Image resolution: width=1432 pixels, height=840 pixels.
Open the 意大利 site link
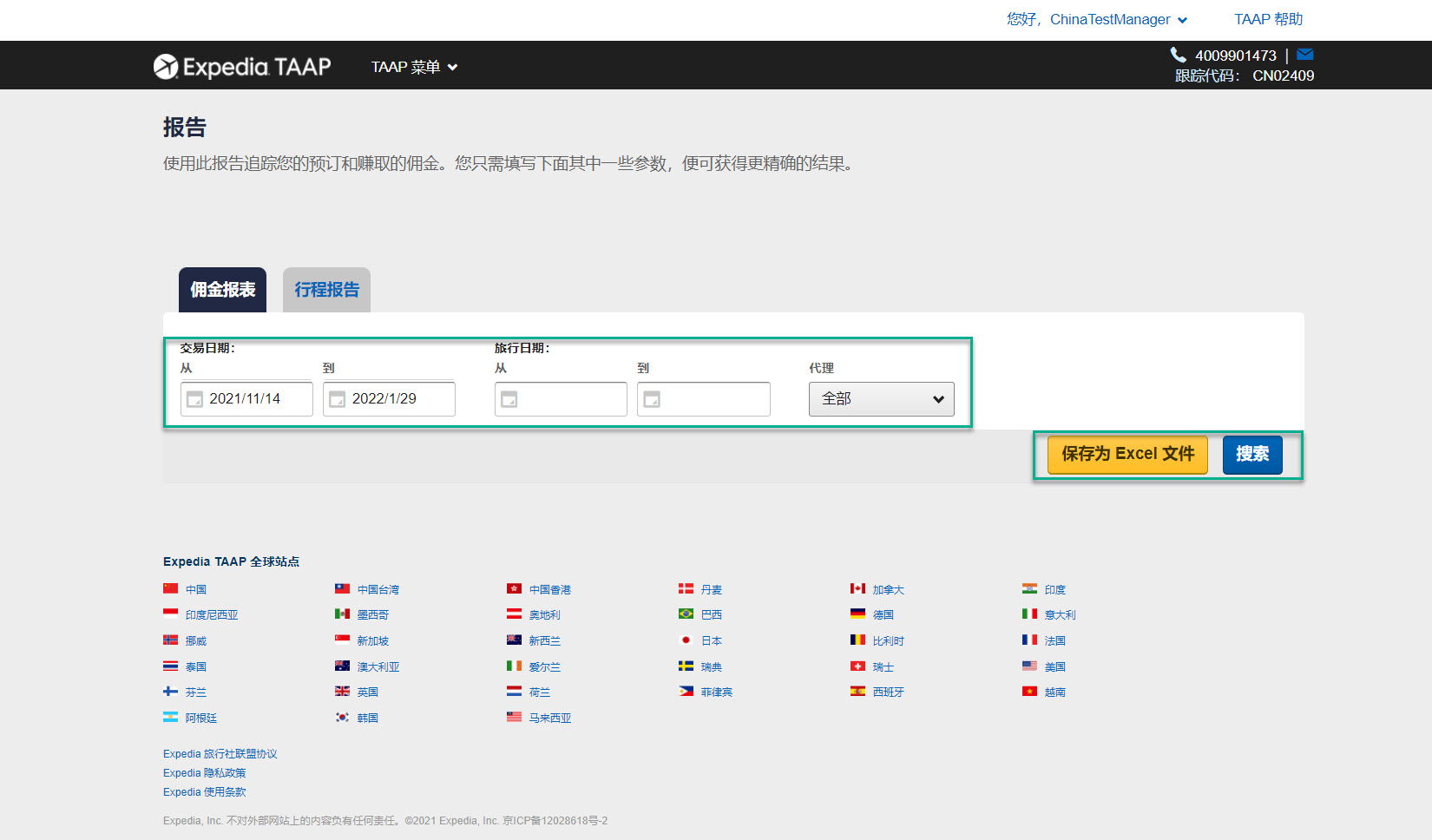coord(1061,615)
